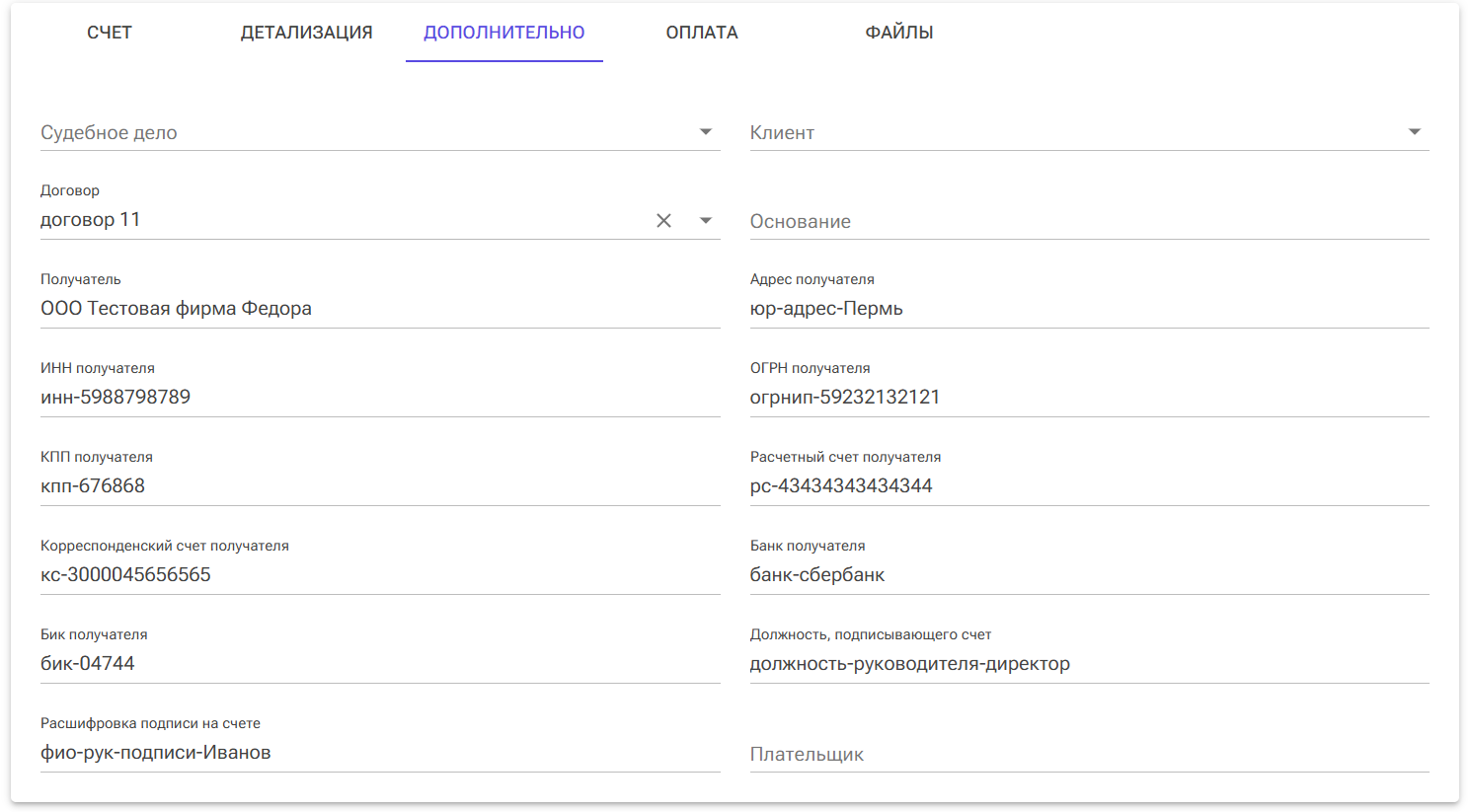The width and height of the screenshot is (1468, 812).
Task: Click the Адрес получателя field
Action: tap(1088, 309)
